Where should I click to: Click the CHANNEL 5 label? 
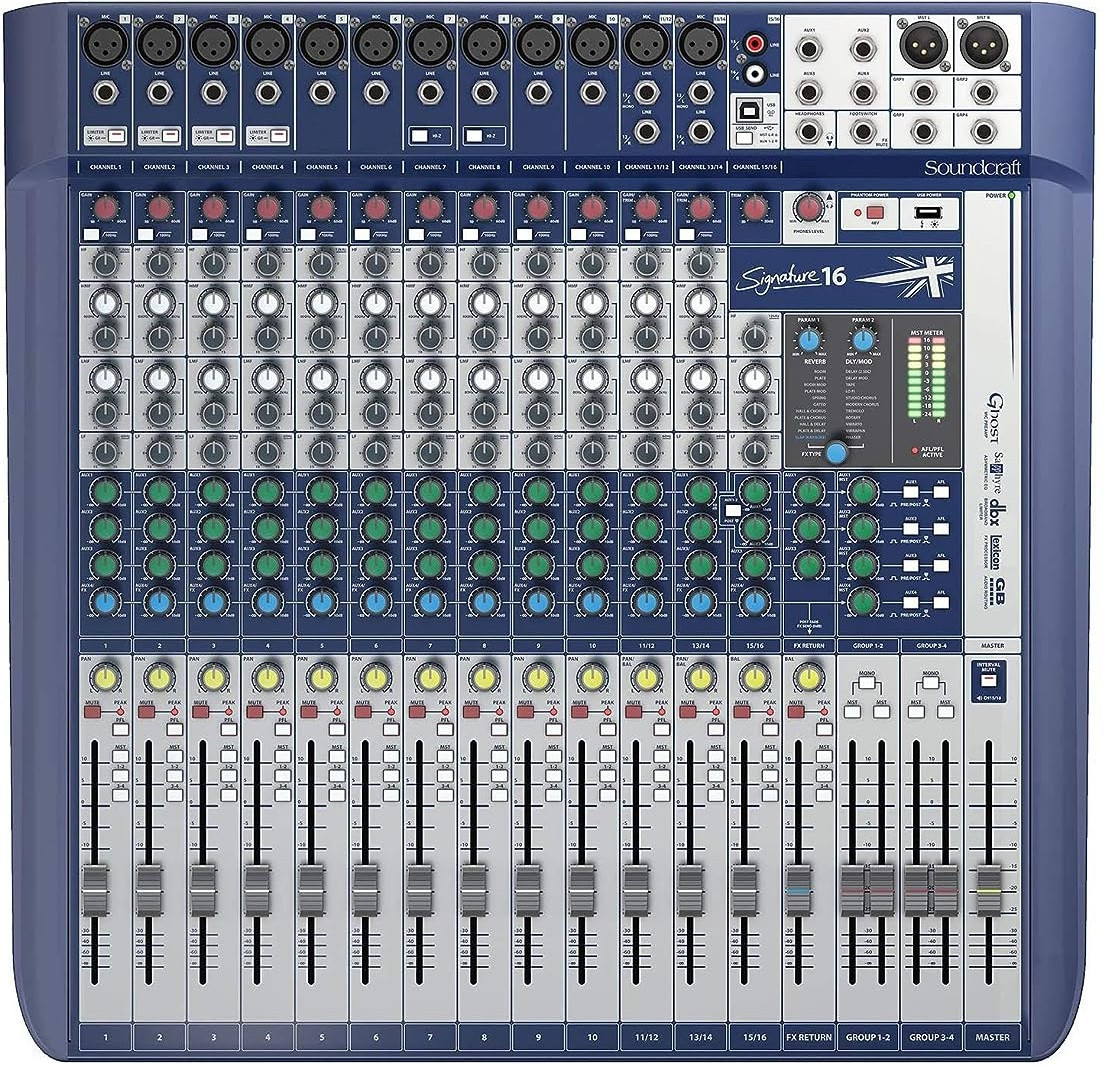coord(322,167)
